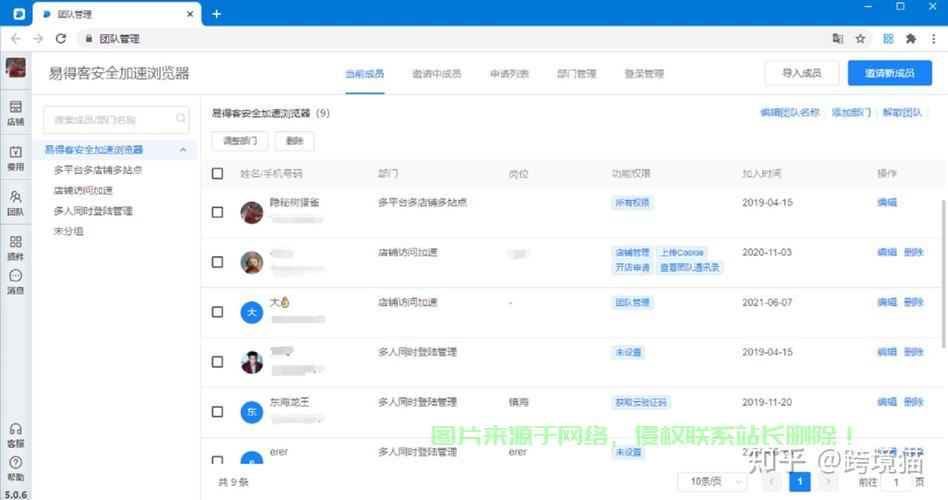Select 多平台多店铺多站点 in the department tree
Viewport: 948px width, 500px height.
point(98,170)
